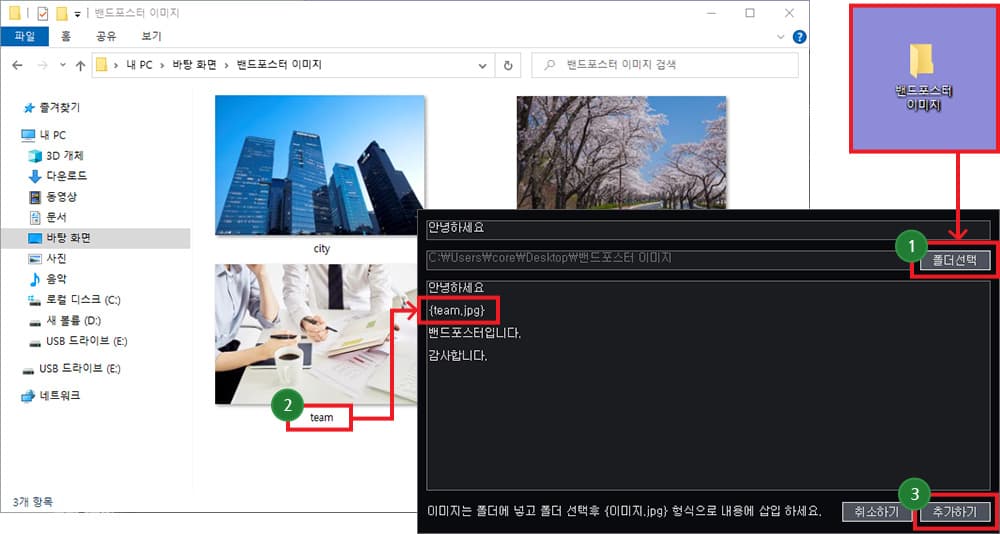Click {team.jpg} text in content area
Viewport: 1000px width, 534px height.
[x=458, y=310]
